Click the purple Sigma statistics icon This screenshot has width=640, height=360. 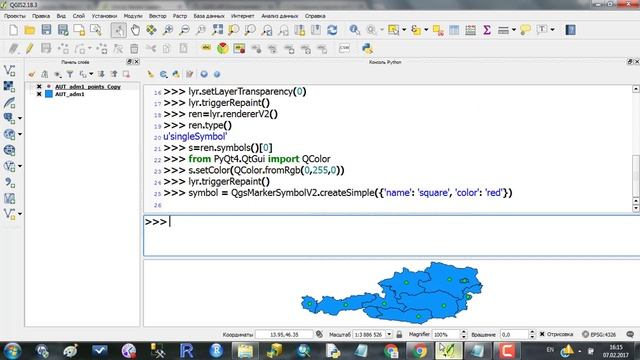point(487,30)
